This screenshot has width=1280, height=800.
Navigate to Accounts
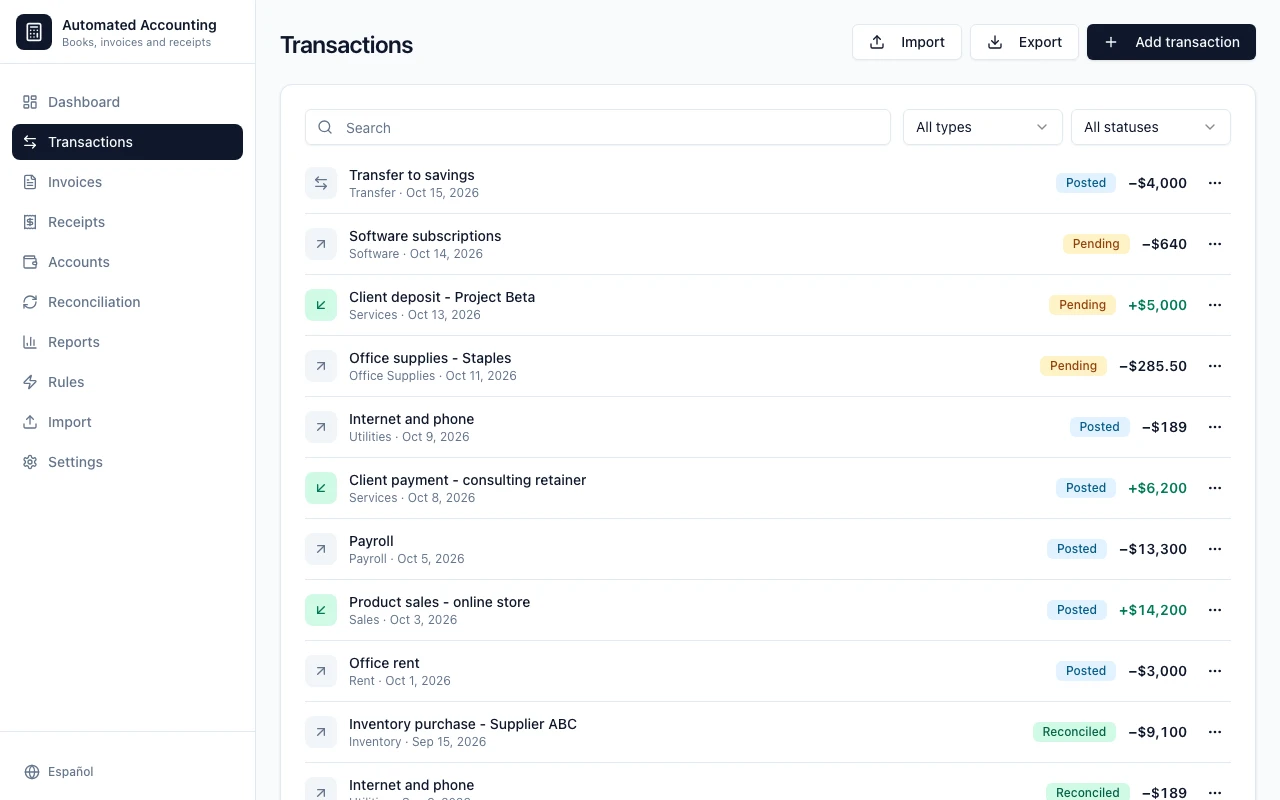[127, 262]
